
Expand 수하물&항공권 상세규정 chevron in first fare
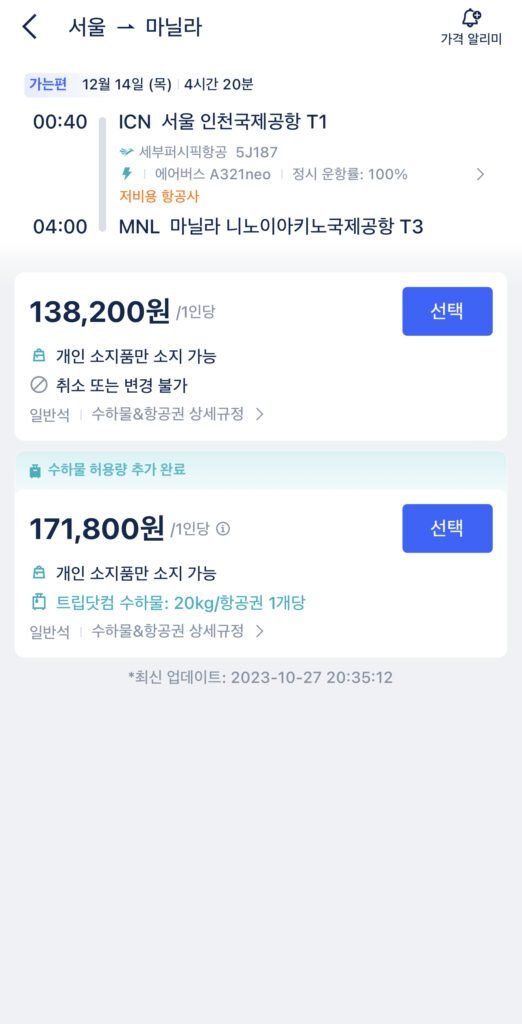tap(259, 414)
